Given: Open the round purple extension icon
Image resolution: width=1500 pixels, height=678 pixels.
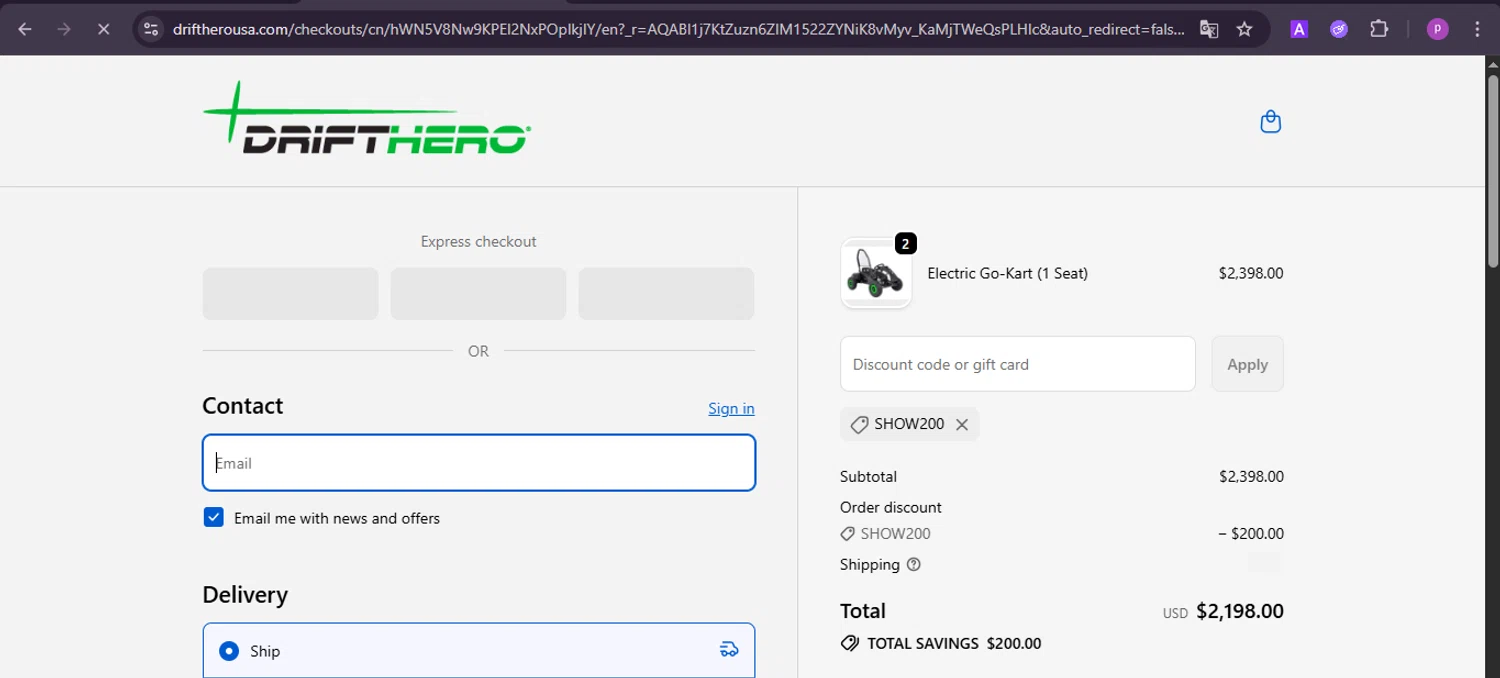Looking at the screenshot, I should click(x=1339, y=29).
